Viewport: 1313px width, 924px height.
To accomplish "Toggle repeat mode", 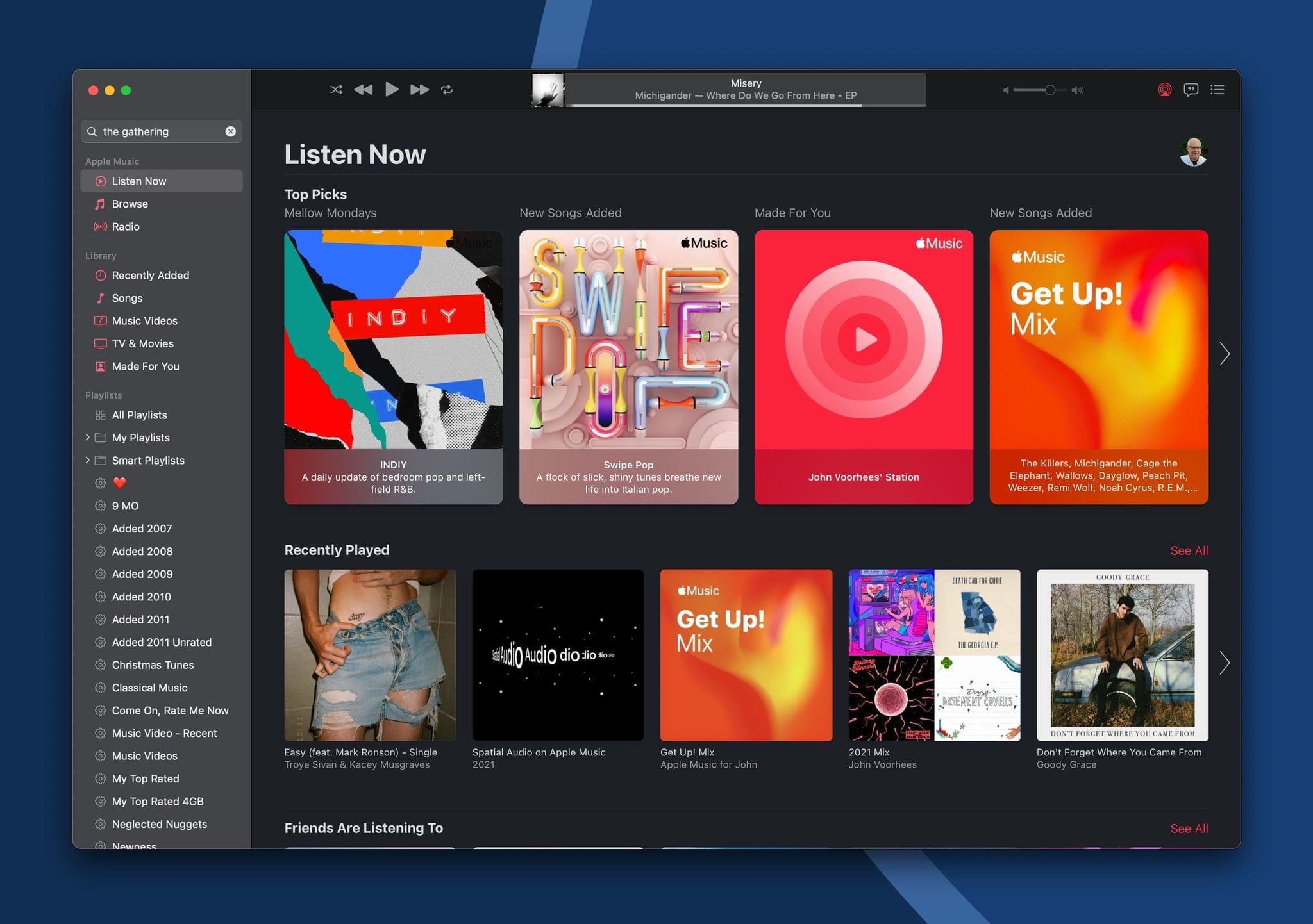I will pyautogui.click(x=447, y=90).
